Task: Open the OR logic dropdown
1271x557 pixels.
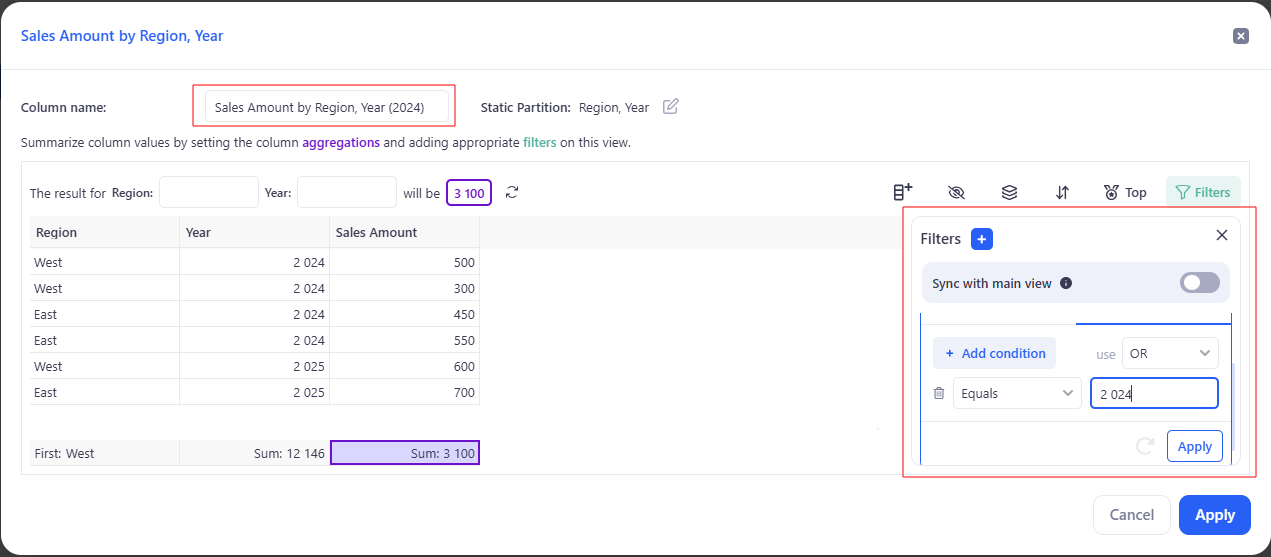Action: point(1169,353)
